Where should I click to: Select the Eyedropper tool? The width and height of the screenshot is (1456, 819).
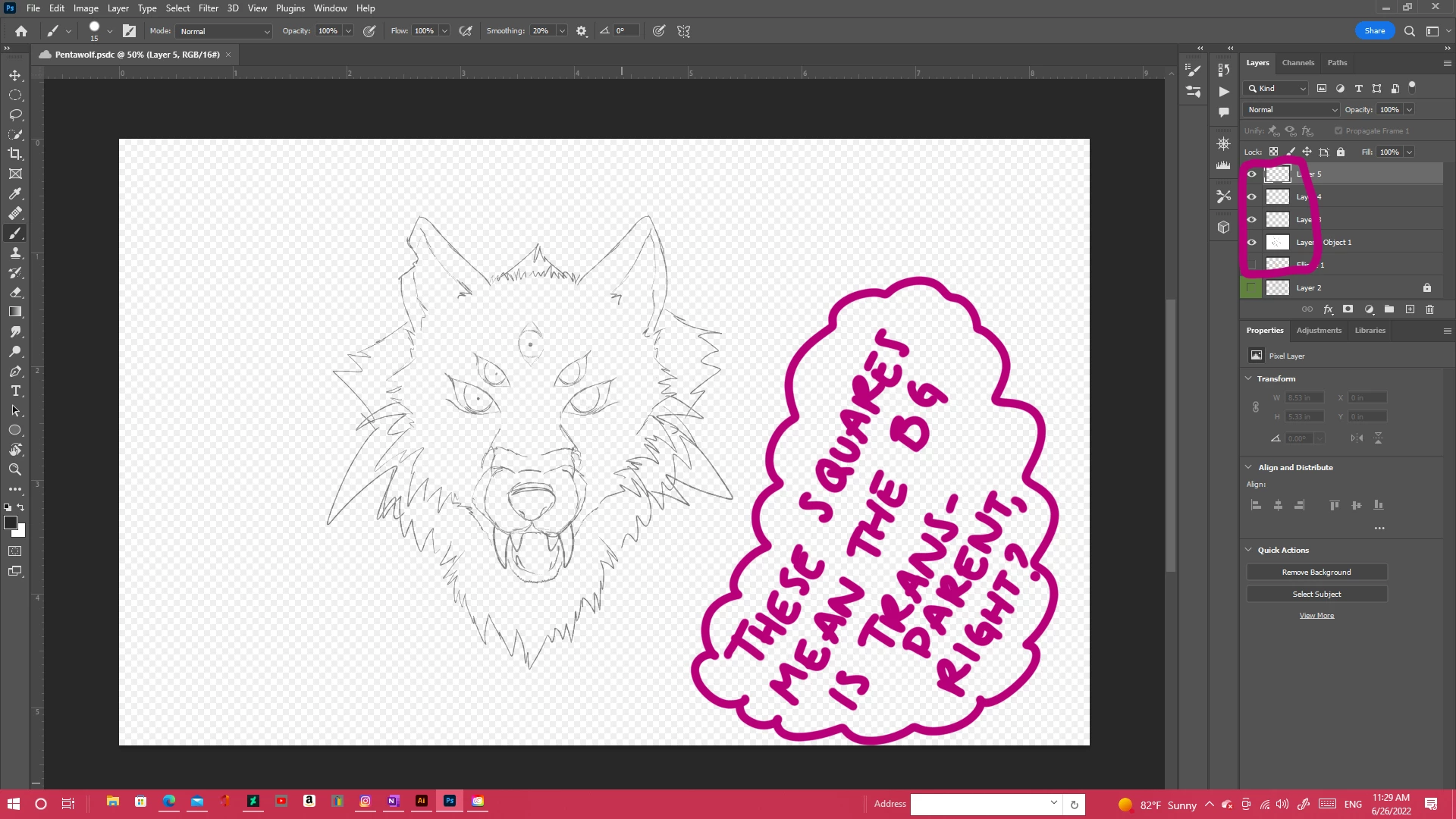(15, 194)
